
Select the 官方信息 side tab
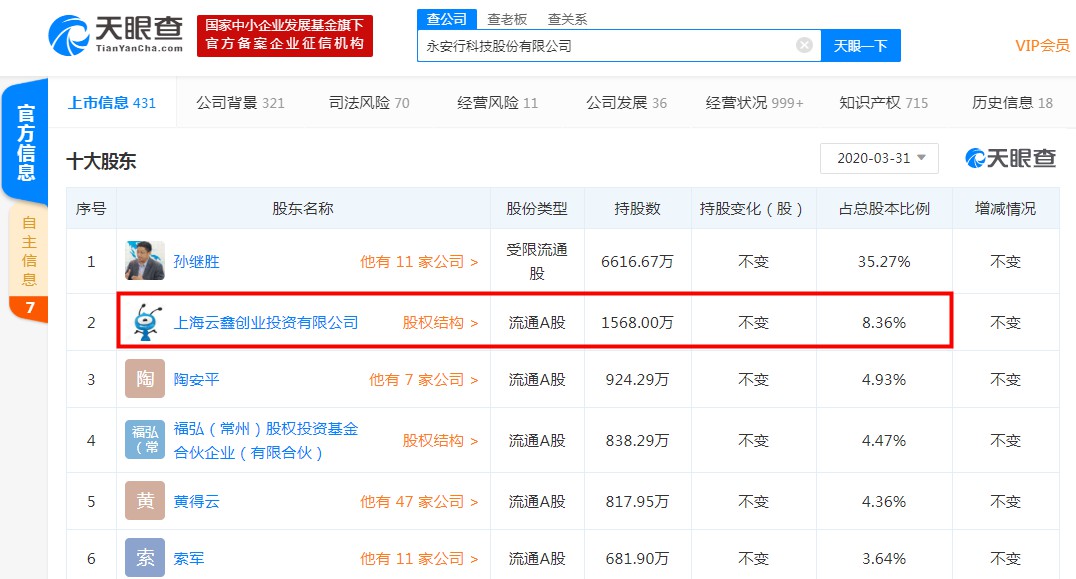tap(25, 142)
